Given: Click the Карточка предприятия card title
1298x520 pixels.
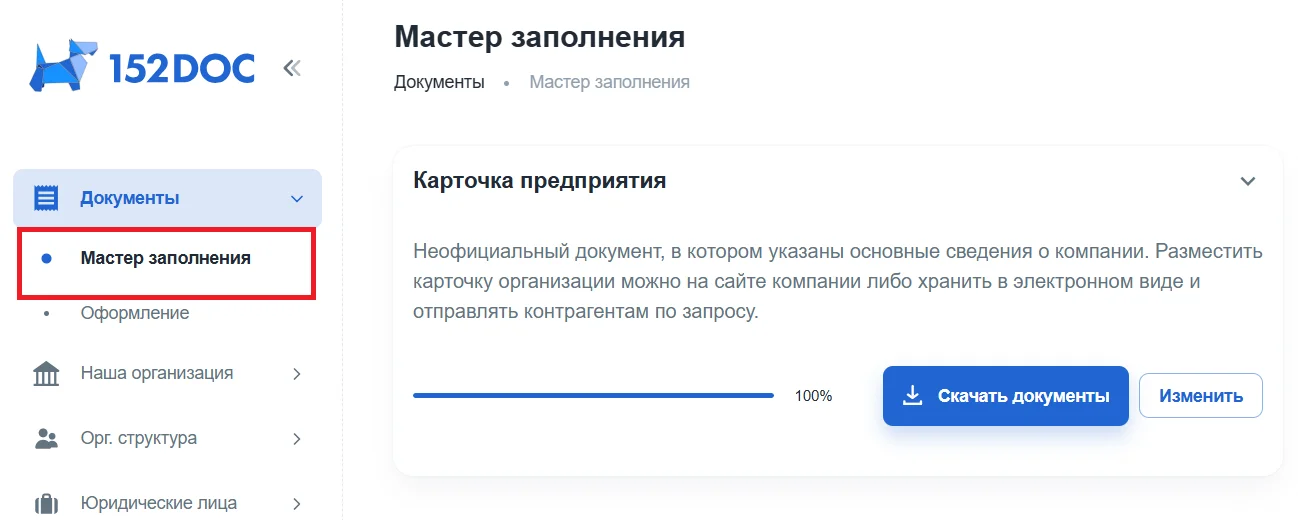Looking at the screenshot, I should coord(540,181).
